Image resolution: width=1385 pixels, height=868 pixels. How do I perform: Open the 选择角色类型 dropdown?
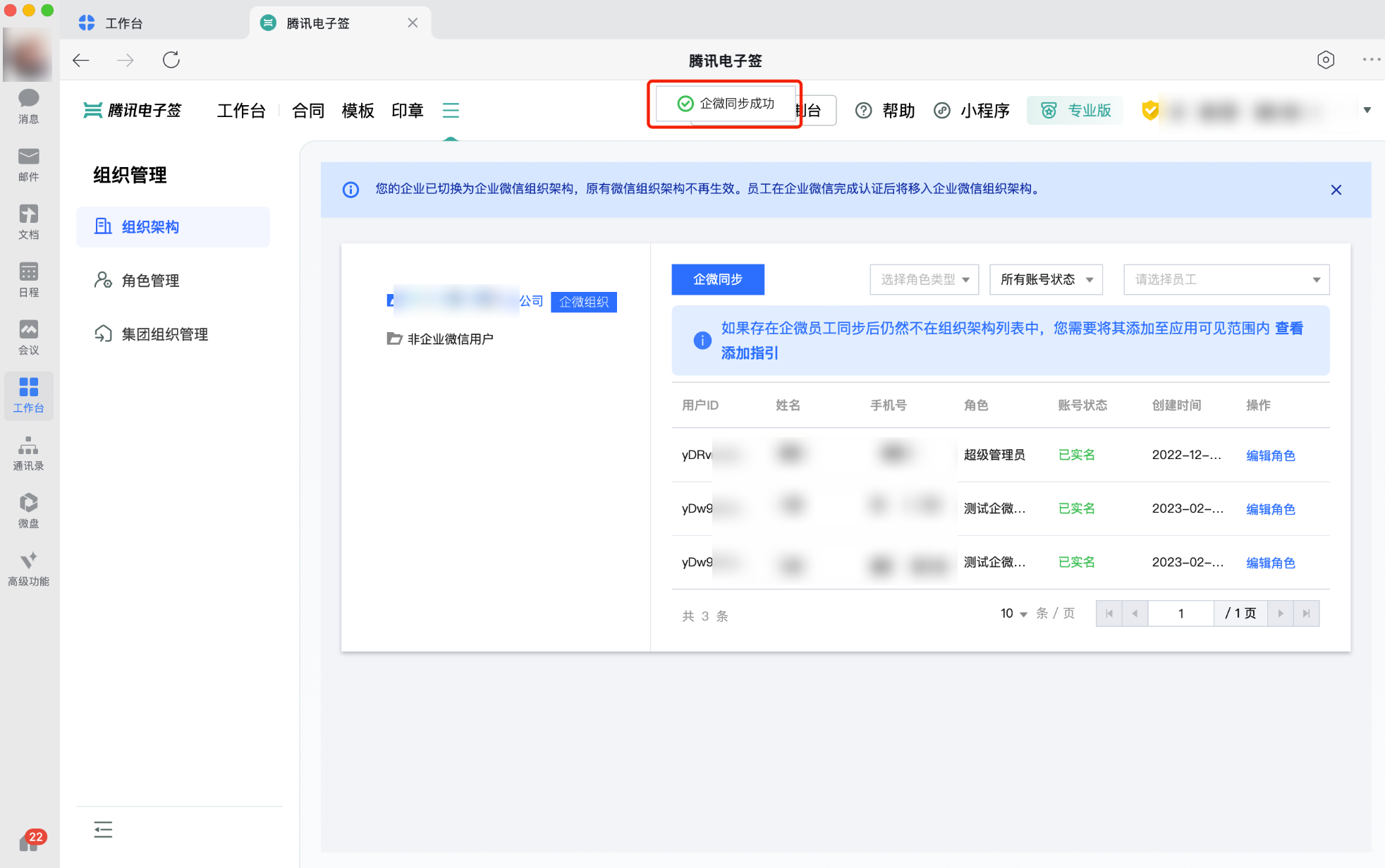click(924, 280)
